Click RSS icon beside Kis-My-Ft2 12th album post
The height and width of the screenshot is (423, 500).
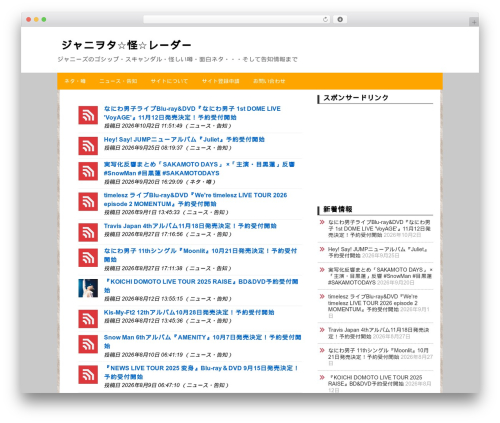tap(88, 319)
